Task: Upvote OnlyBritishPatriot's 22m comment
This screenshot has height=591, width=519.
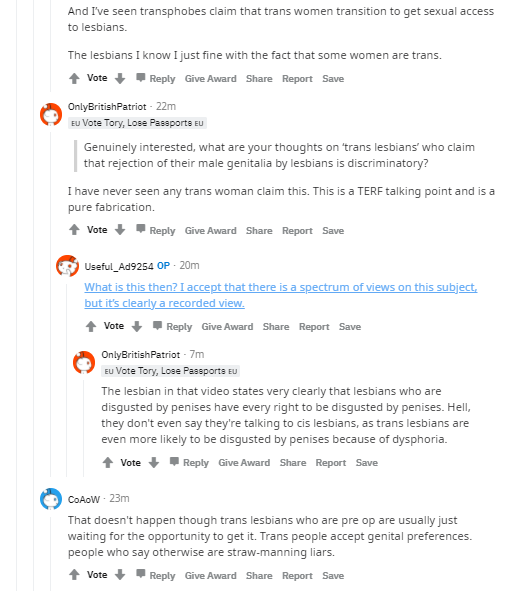Action: click(74, 230)
